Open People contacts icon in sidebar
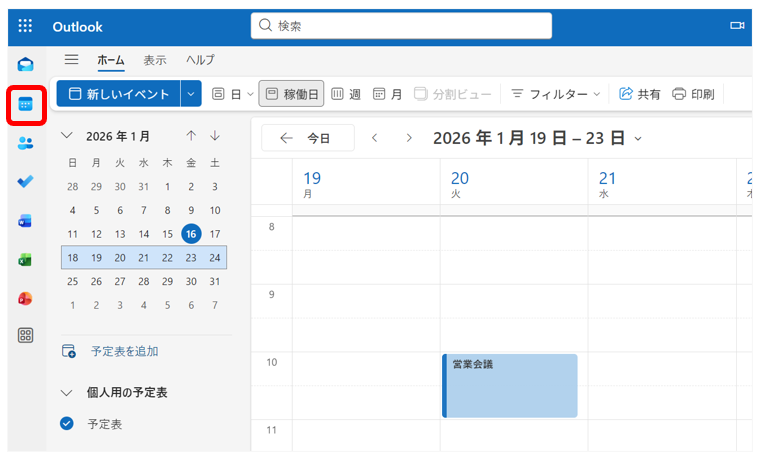 pyautogui.click(x=25, y=143)
